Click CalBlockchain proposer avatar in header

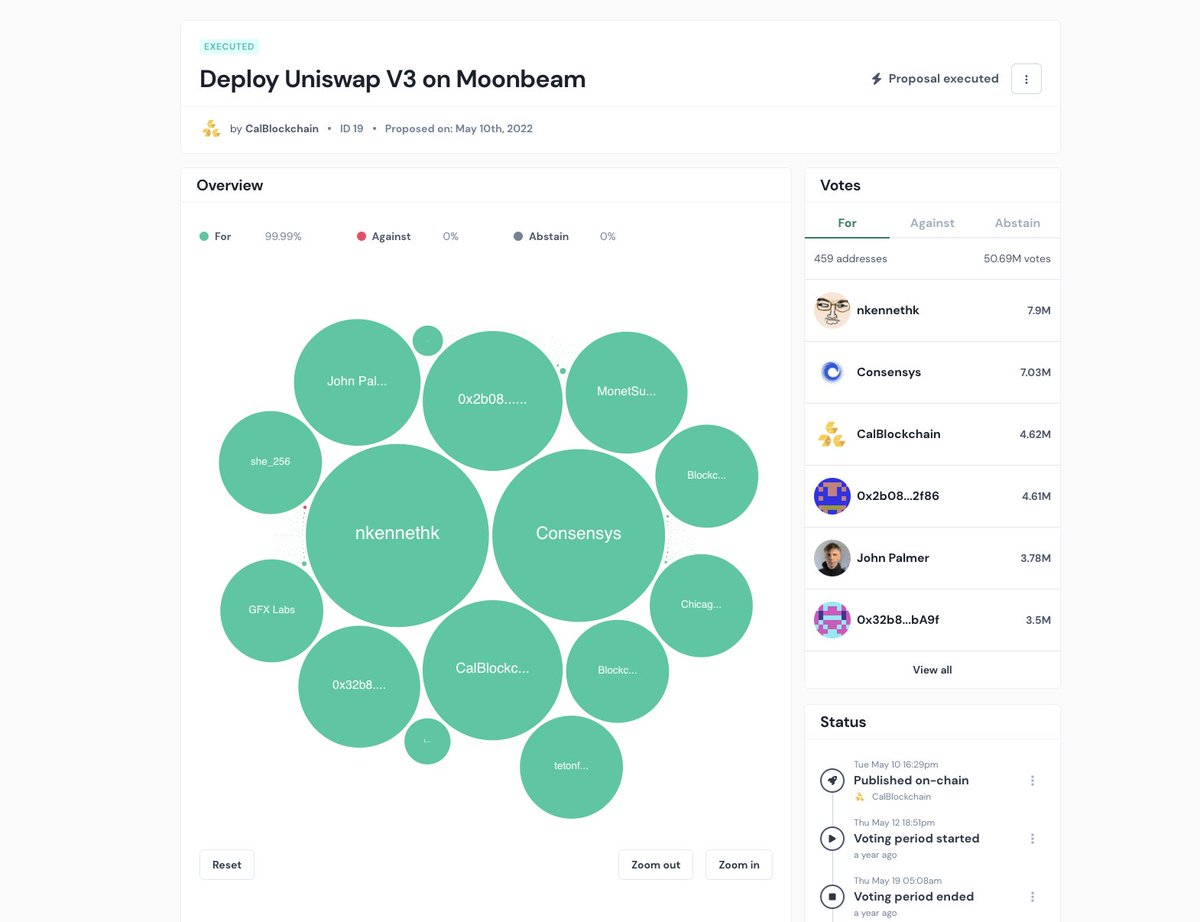[x=211, y=128]
